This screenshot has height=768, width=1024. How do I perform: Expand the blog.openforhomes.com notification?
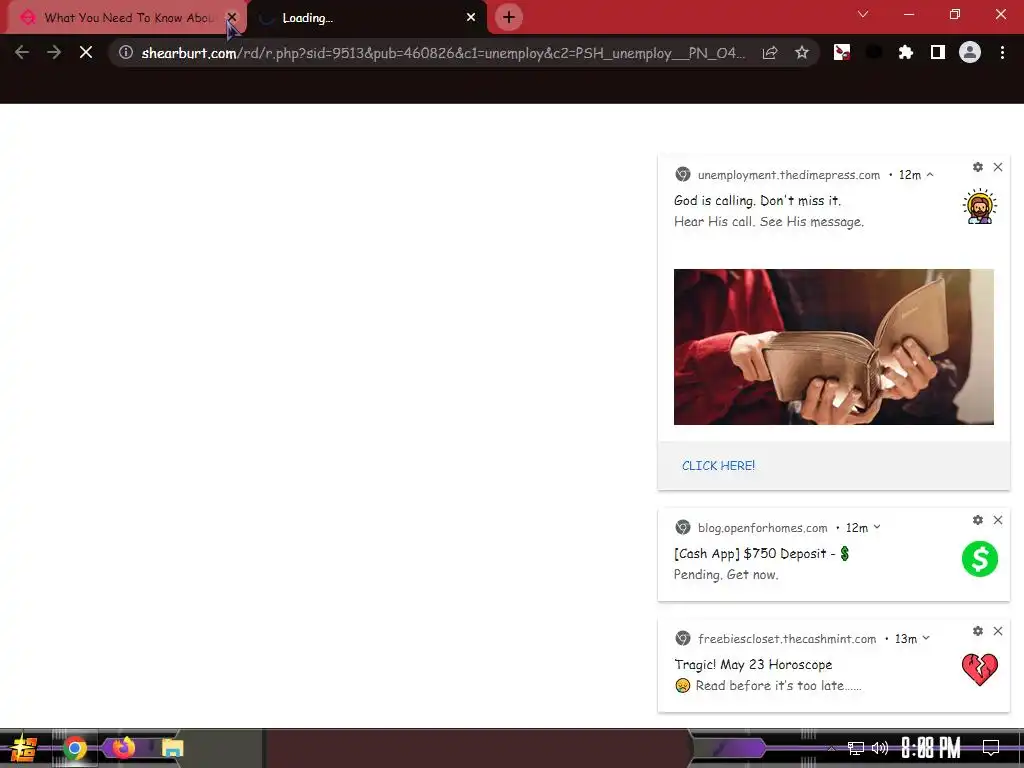click(877, 527)
